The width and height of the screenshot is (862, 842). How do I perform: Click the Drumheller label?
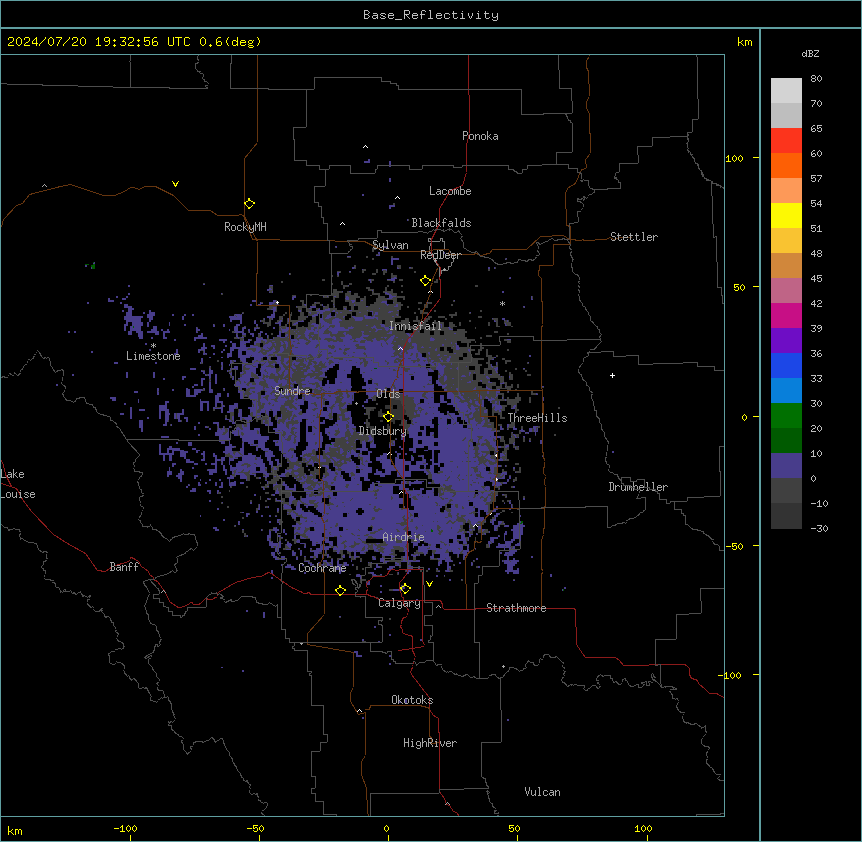tap(638, 487)
